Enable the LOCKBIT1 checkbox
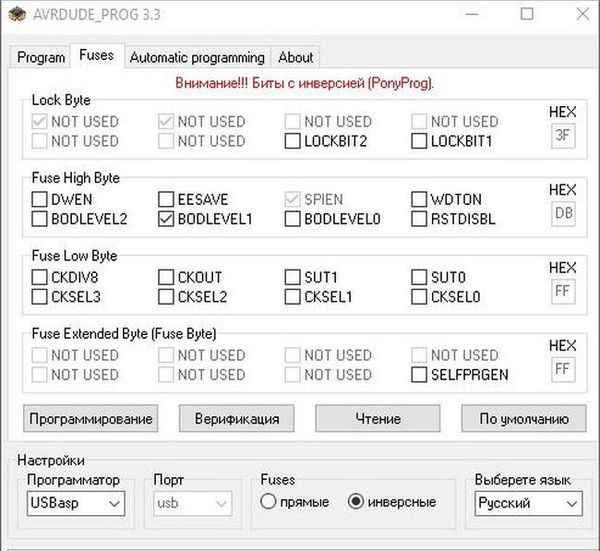 [x=419, y=141]
